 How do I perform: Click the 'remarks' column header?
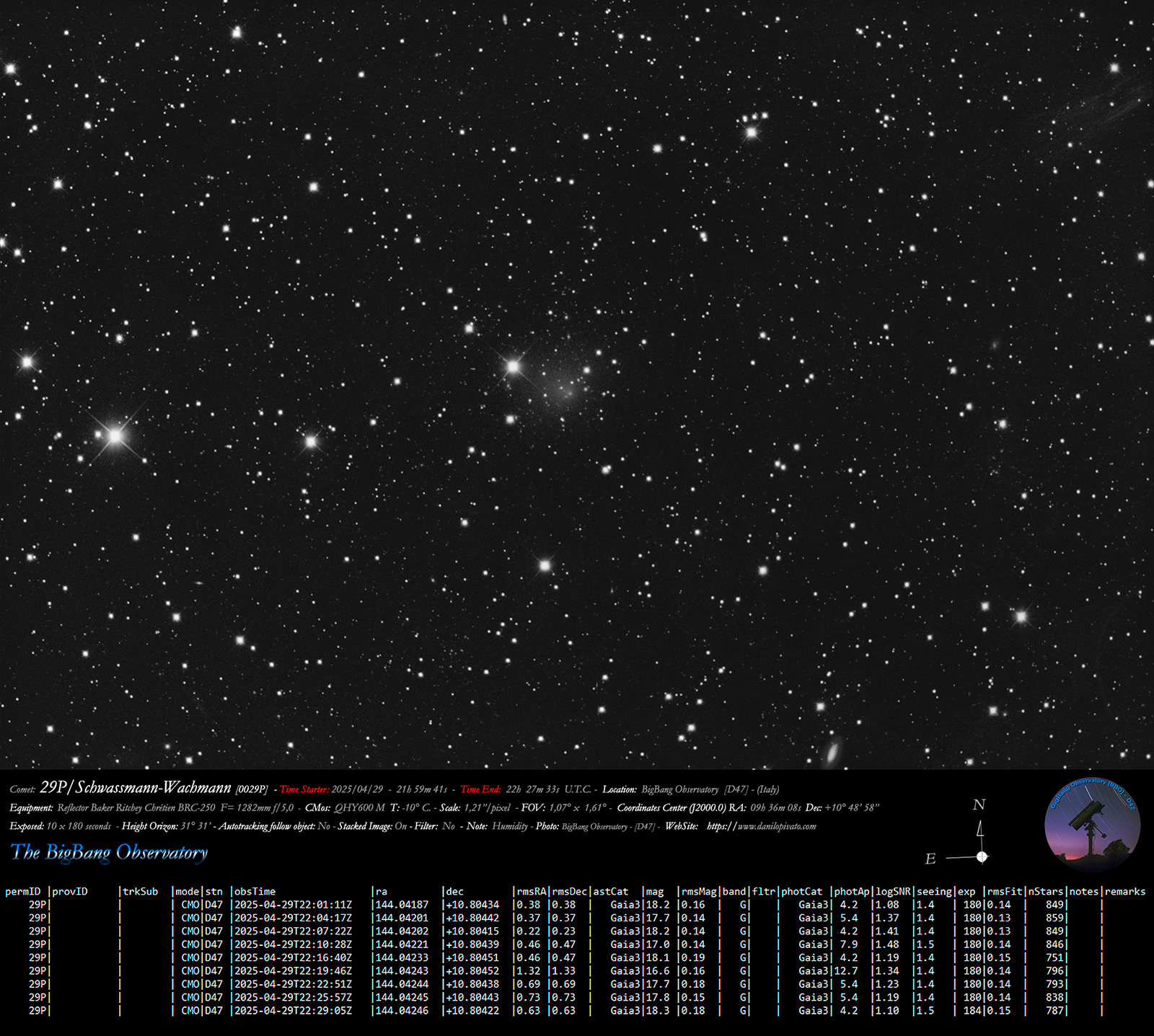[x=1125, y=892]
